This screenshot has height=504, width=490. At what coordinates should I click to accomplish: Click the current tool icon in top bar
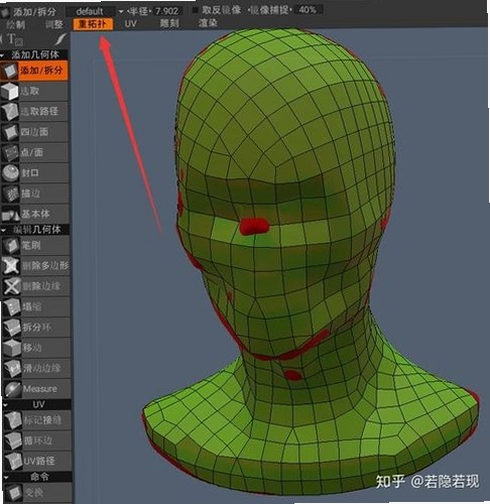(x=5, y=12)
